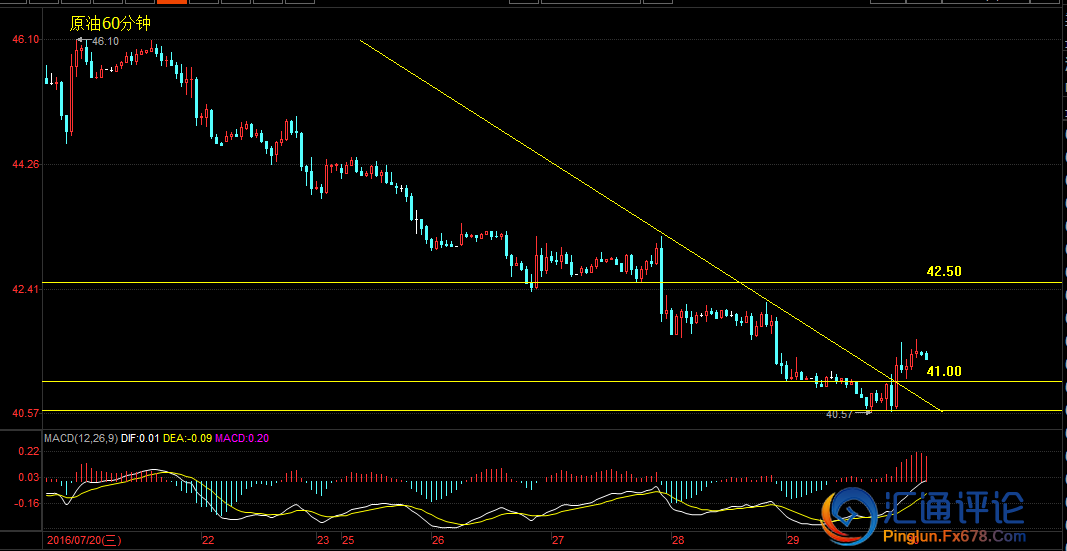This screenshot has height=551, width=1067.
Task: Click the 2016/07/20(三) date on time axis
Action: [x=84, y=540]
